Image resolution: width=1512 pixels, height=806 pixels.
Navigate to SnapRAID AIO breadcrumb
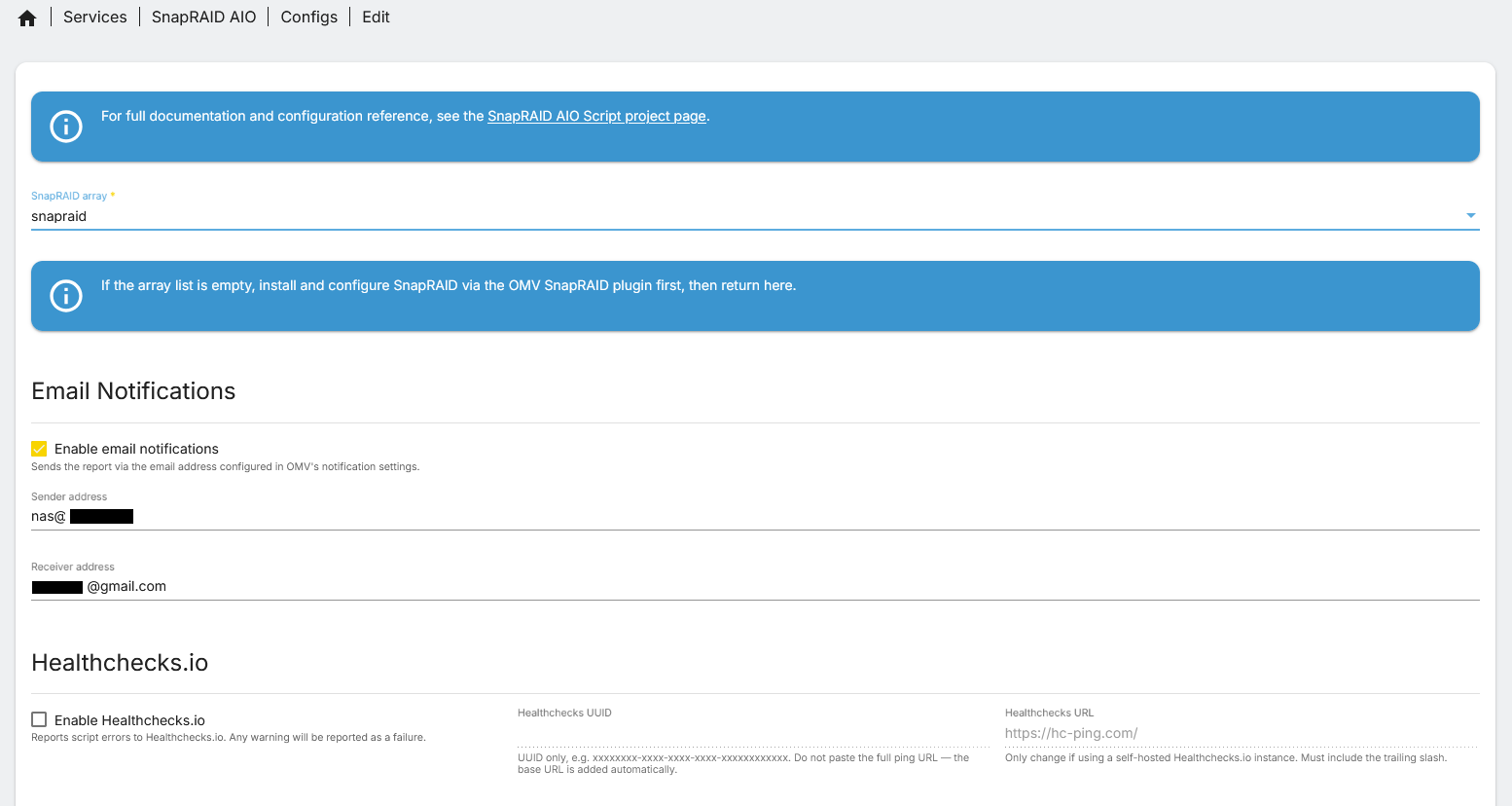click(204, 17)
